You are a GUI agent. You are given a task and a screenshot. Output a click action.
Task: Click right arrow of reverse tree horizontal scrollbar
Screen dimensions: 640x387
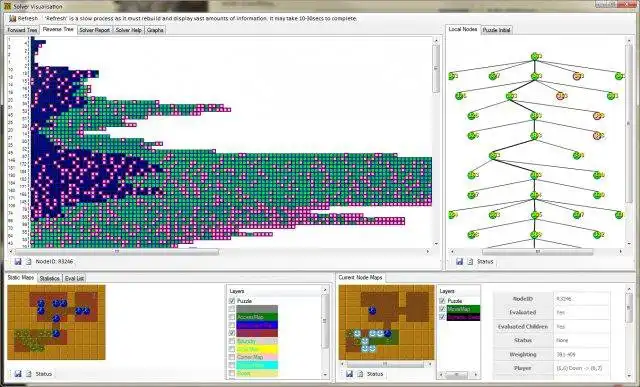pyautogui.click(x=428, y=251)
